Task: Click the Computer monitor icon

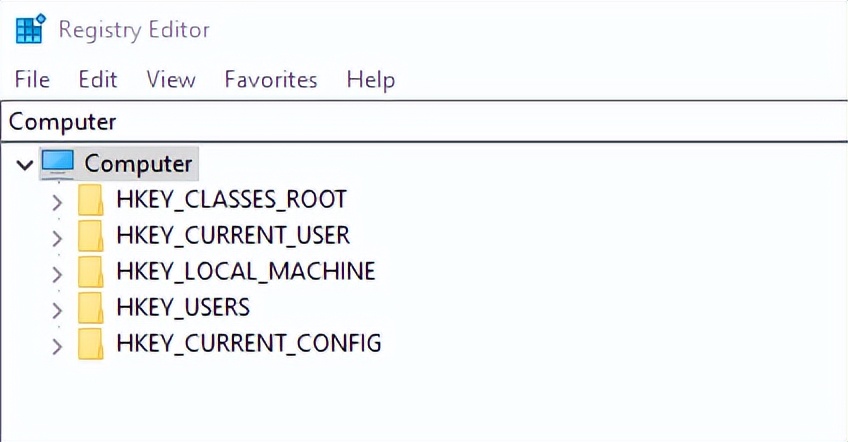Action: point(58,163)
